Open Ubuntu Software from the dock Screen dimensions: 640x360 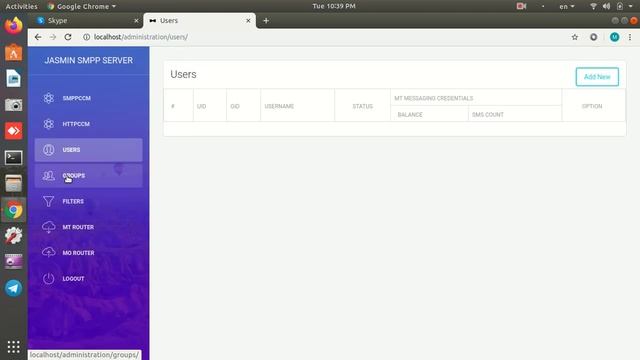[13, 53]
